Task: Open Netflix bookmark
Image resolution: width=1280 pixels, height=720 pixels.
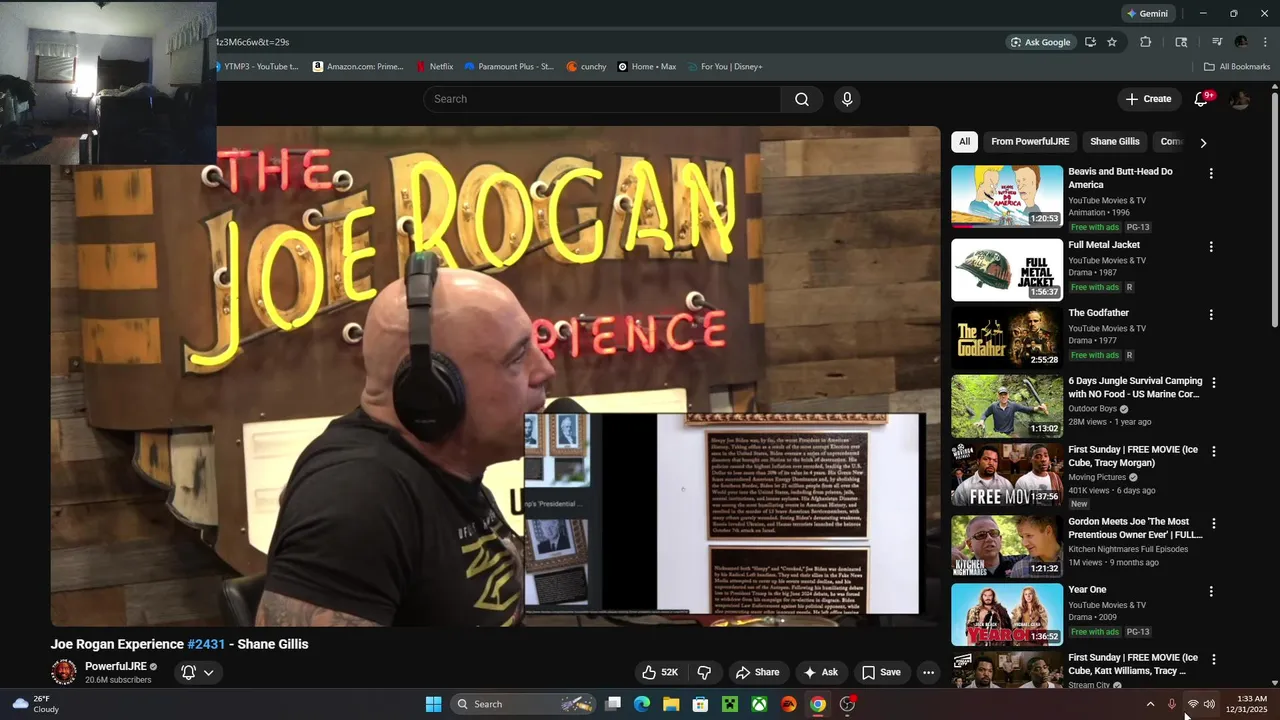Action: coord(434,67)
